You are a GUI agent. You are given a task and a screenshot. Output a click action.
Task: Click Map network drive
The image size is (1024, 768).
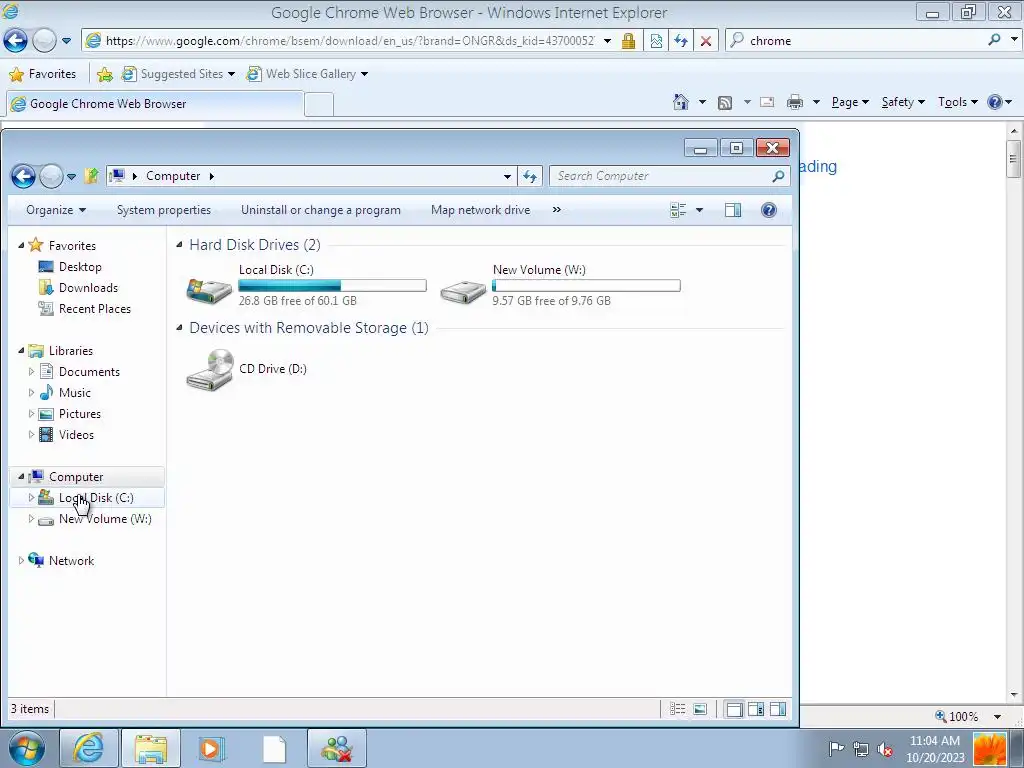(481, 210)
